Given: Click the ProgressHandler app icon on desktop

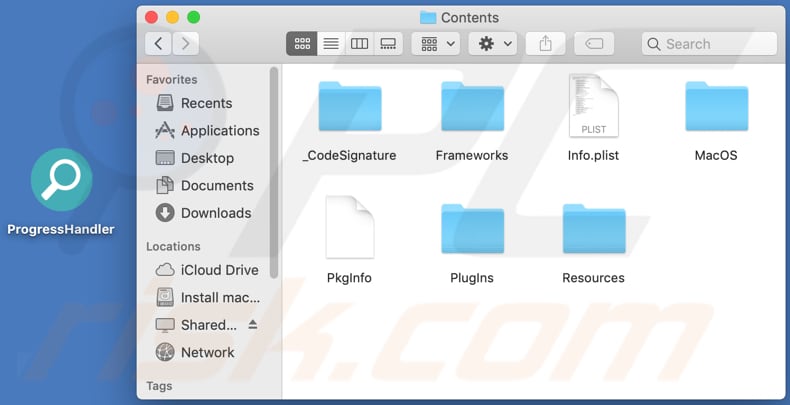Looking at the screenshot, I should (x=61, y=180).
